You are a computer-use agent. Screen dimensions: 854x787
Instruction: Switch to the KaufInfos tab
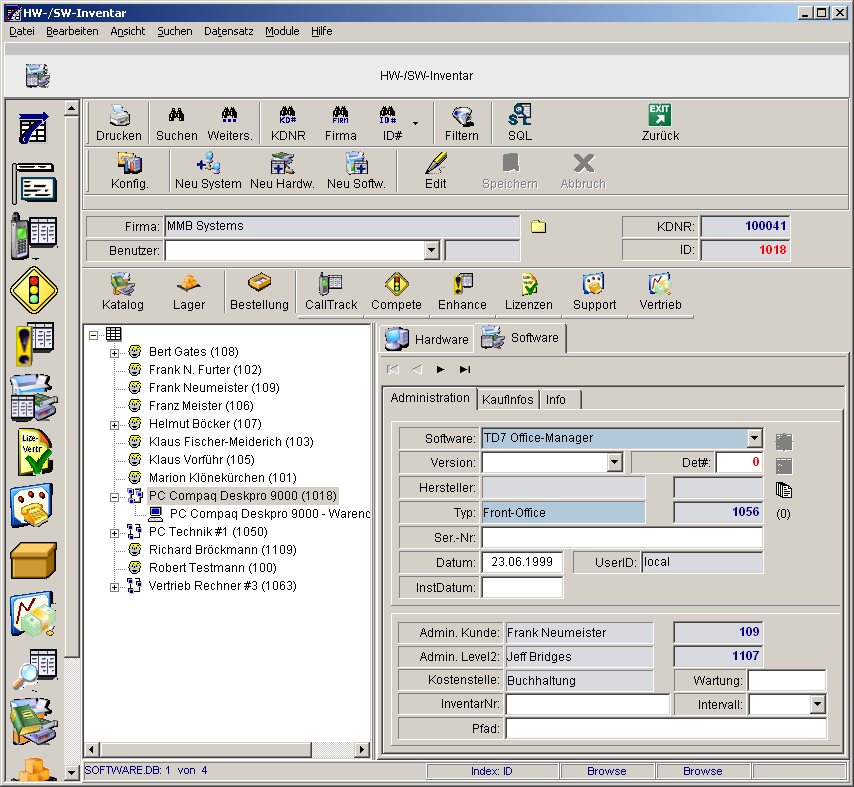tap(507, 400)
